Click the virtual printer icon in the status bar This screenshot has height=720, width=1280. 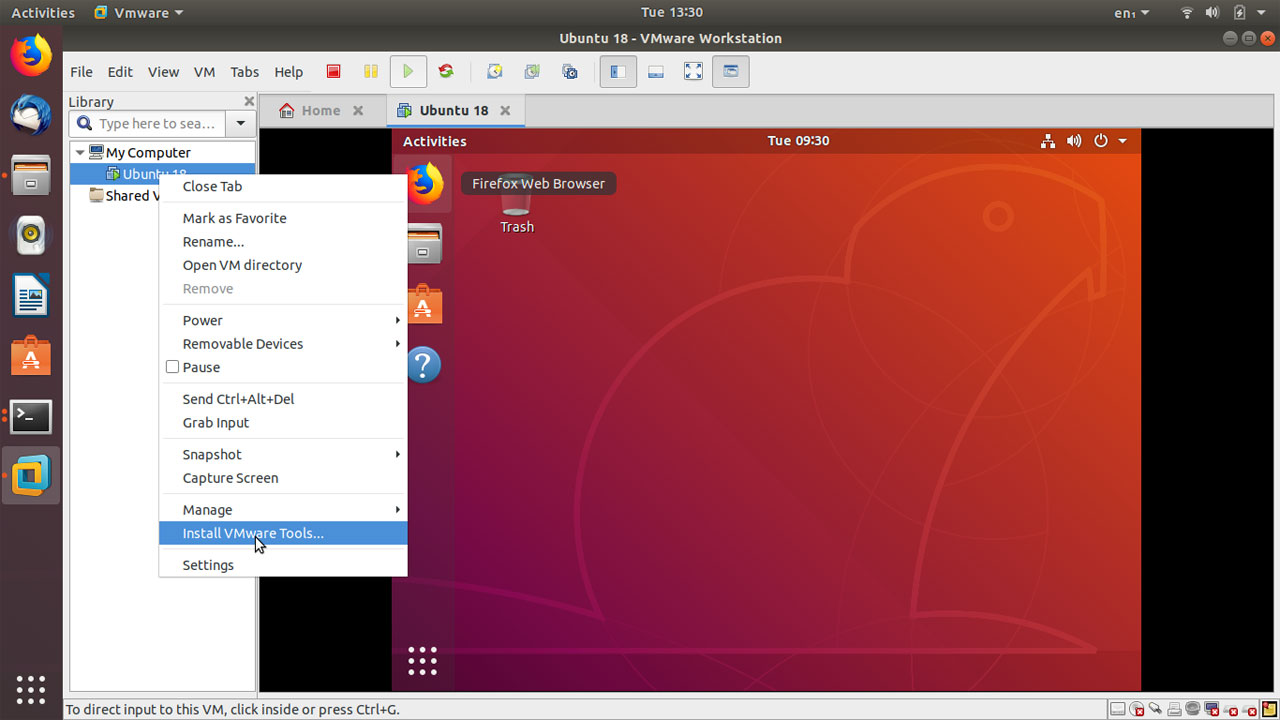coord(1173,709)
